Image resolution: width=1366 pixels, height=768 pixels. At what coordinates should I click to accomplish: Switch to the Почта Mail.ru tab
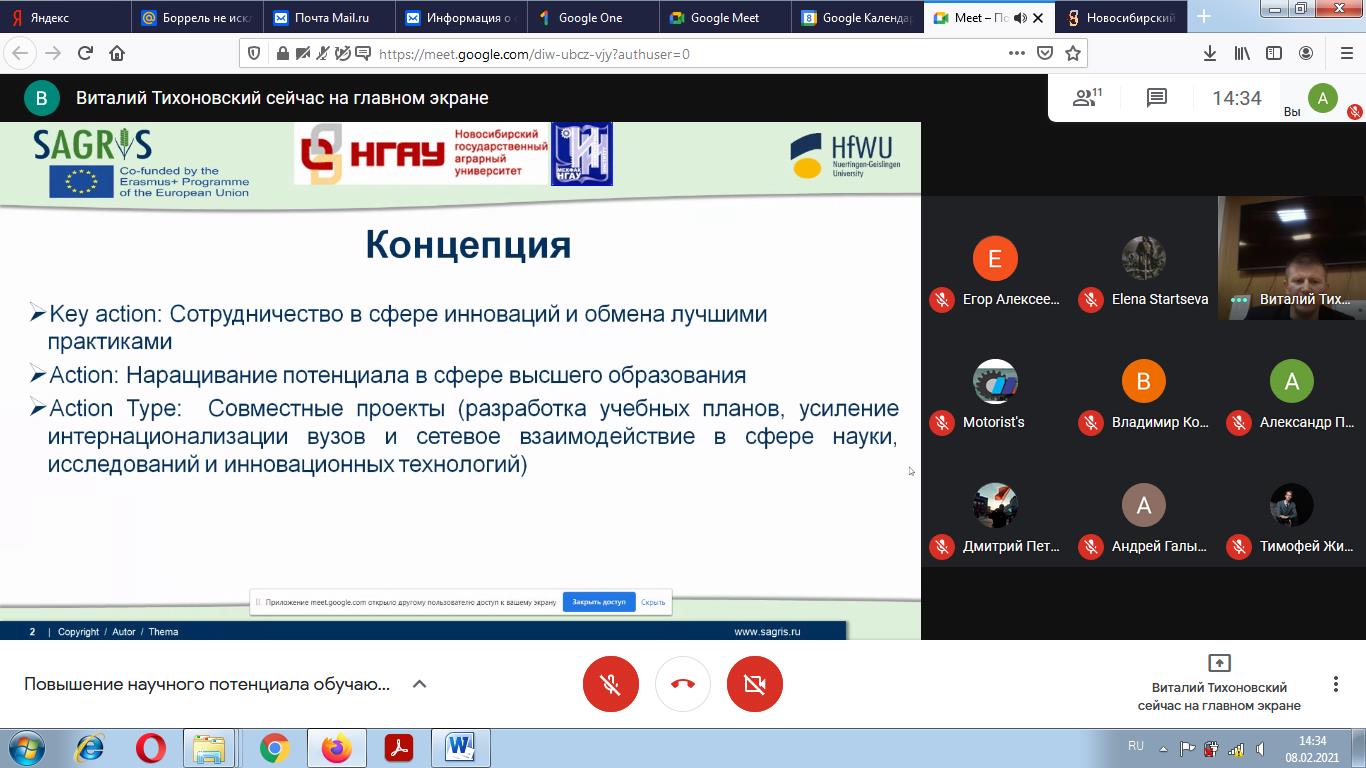[x=328, y=17]
